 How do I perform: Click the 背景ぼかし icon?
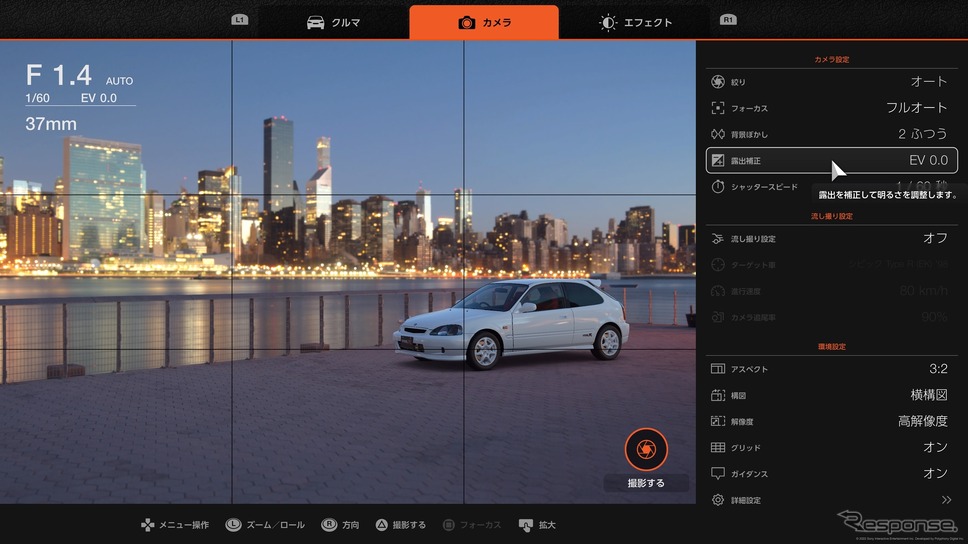click(717, 134)
